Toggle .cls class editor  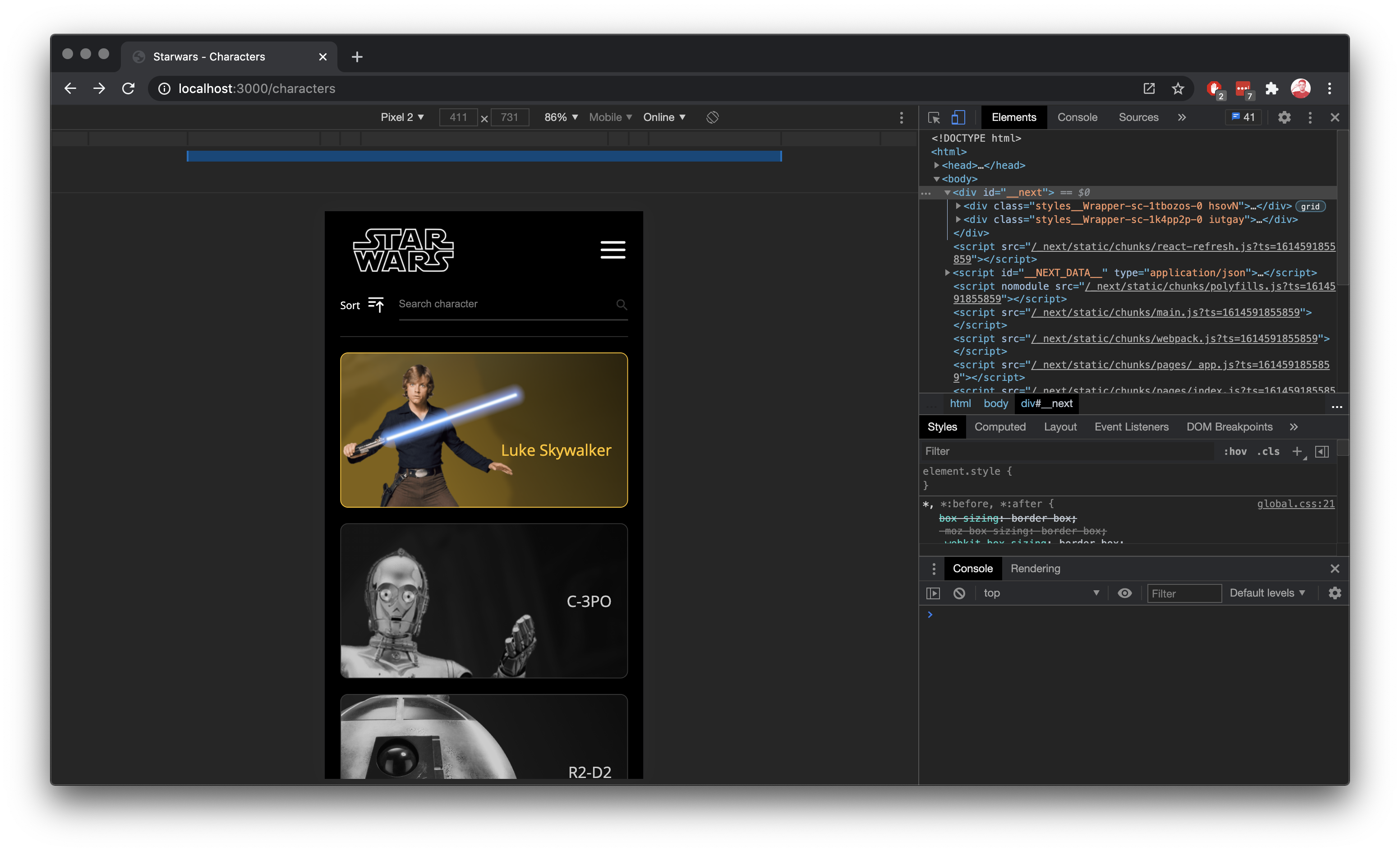click(1268, 451)
